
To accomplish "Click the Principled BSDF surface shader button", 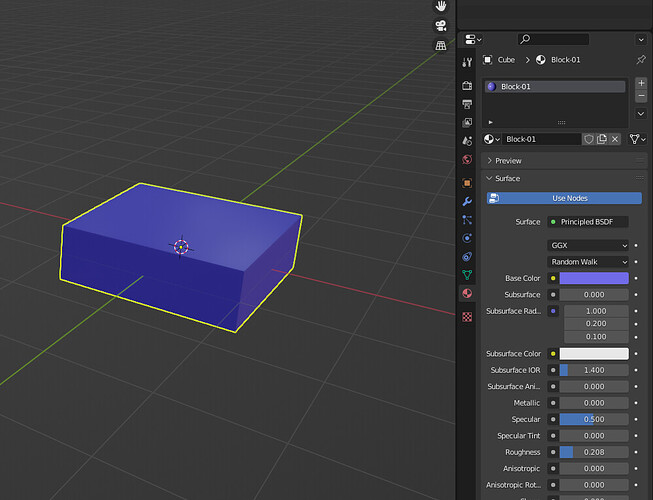I will pos(588,222).
